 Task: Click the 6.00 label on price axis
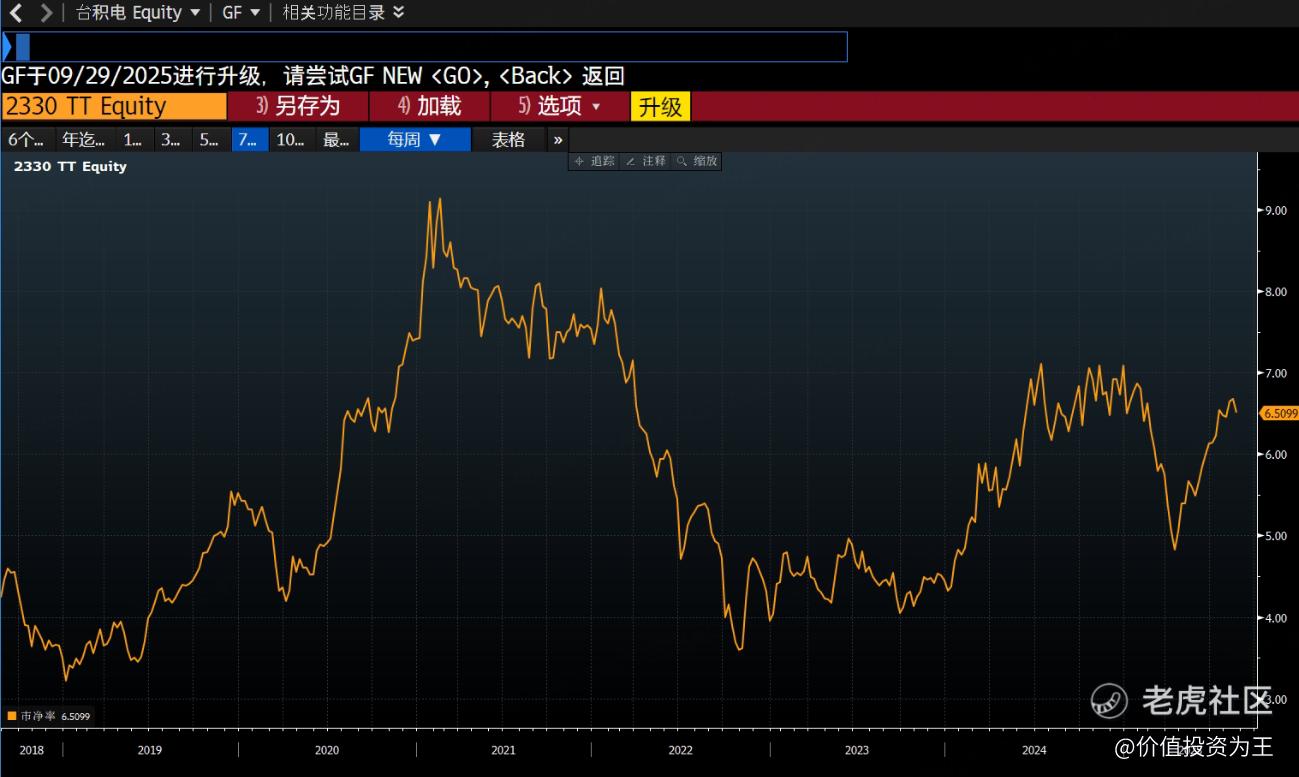pos(1275,455)
